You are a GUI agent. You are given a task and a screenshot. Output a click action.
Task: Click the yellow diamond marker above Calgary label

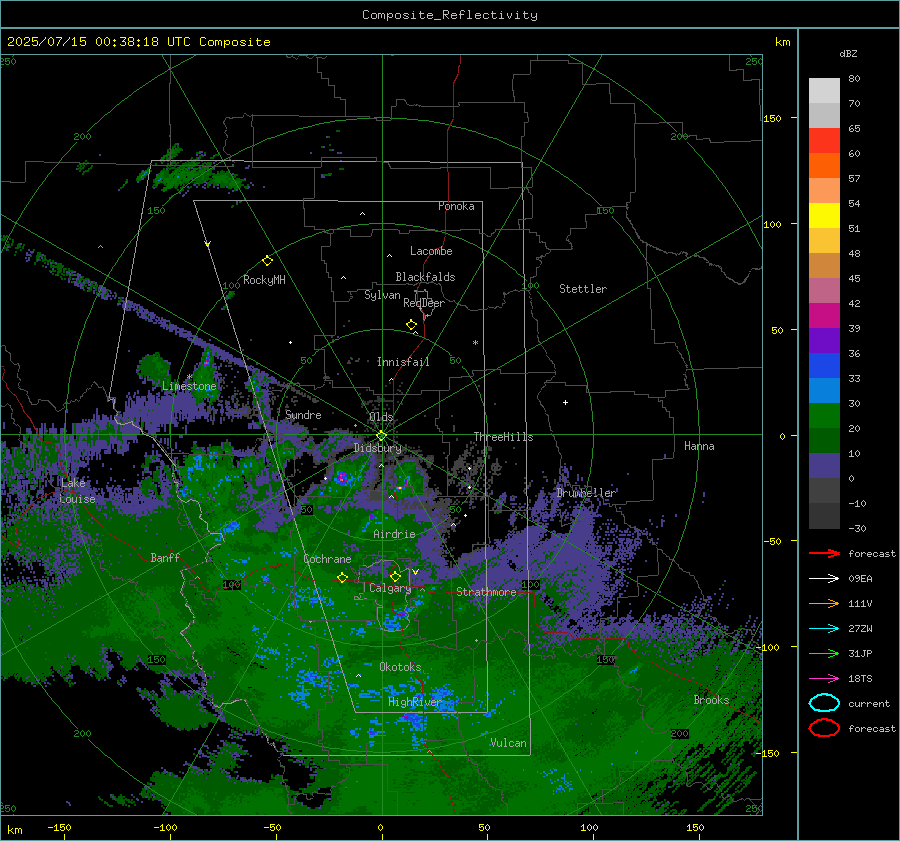coord(395,576)
